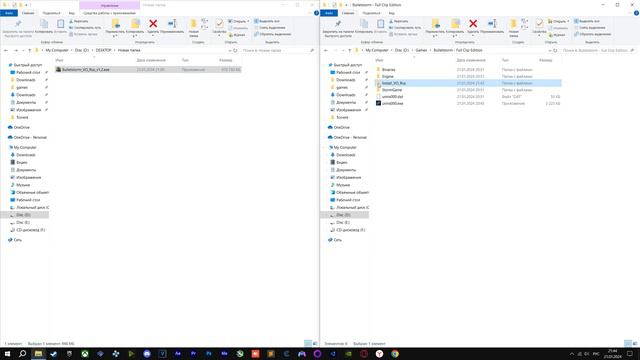Click Invert selection in Новая папка window ribbon
640x360 pixels.
(x=272, y=34)
